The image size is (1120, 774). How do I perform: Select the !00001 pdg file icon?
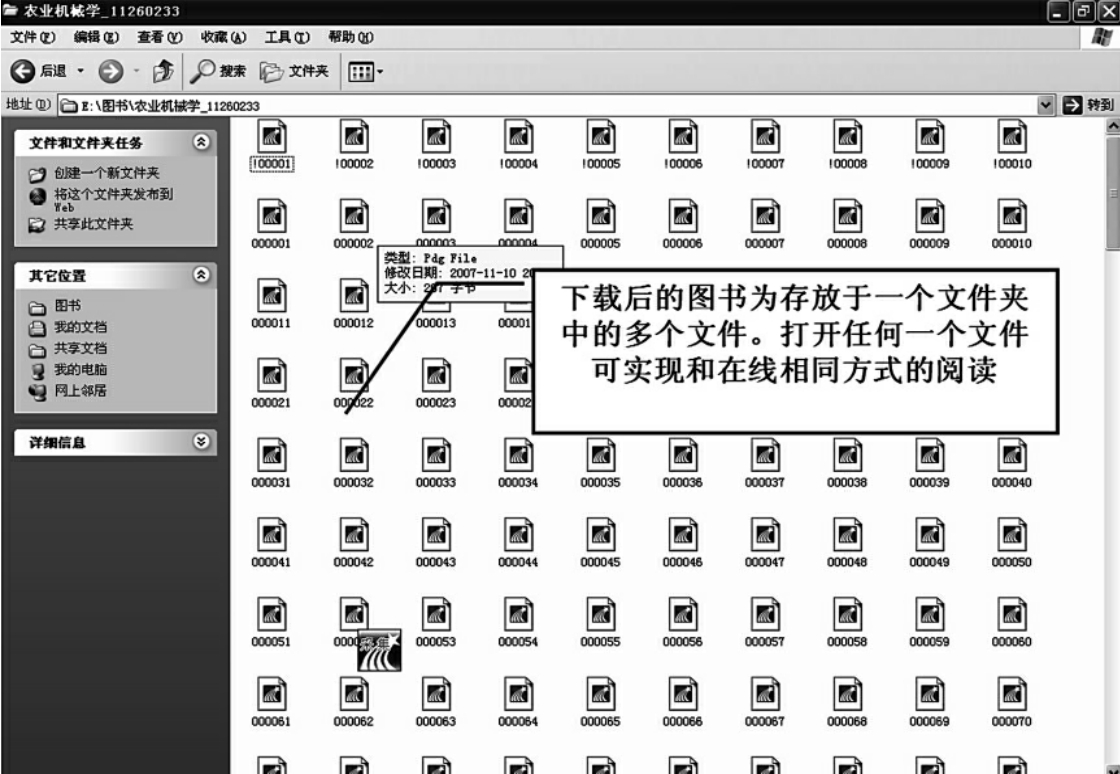pos(271,136)
